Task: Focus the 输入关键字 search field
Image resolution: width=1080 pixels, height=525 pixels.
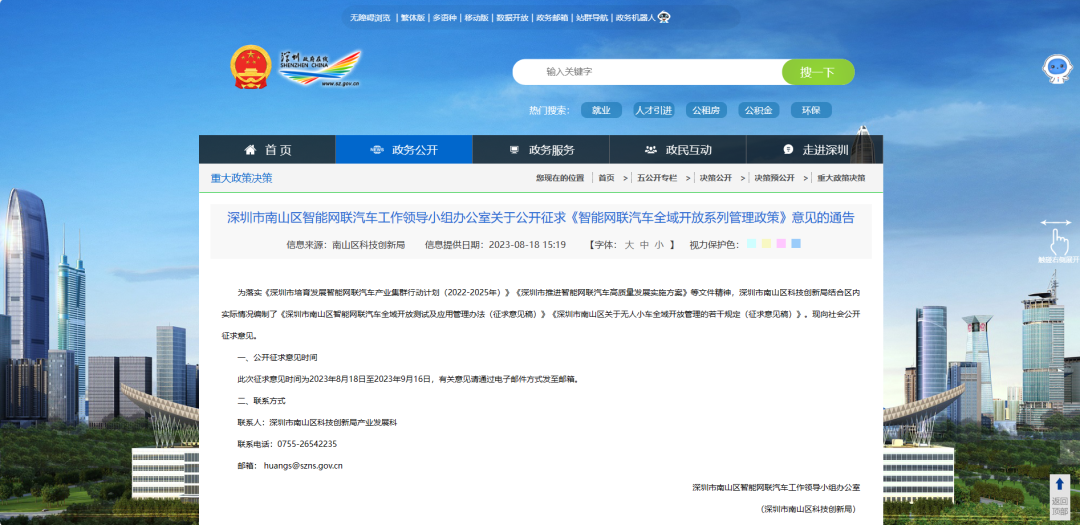Action: (647, 72)
